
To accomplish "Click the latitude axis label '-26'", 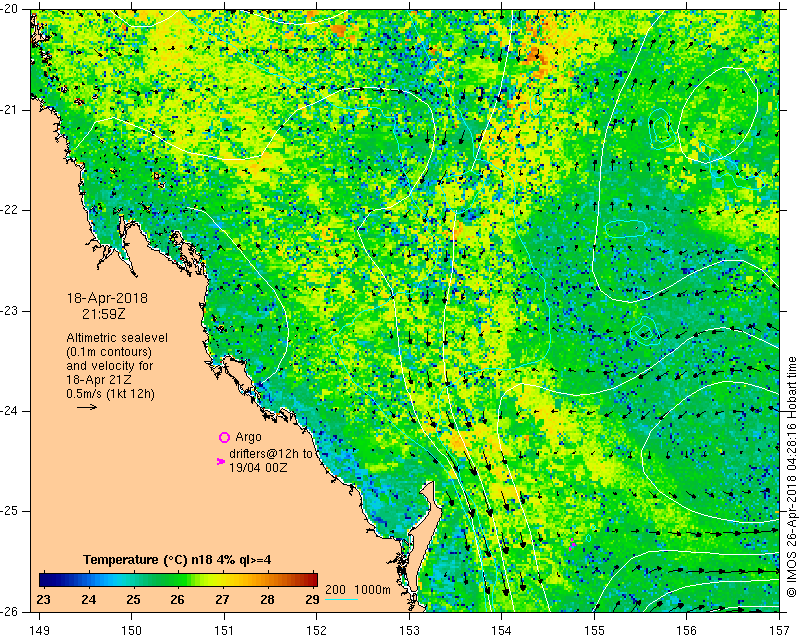I will pyautogui.click(x=9, y=611).
